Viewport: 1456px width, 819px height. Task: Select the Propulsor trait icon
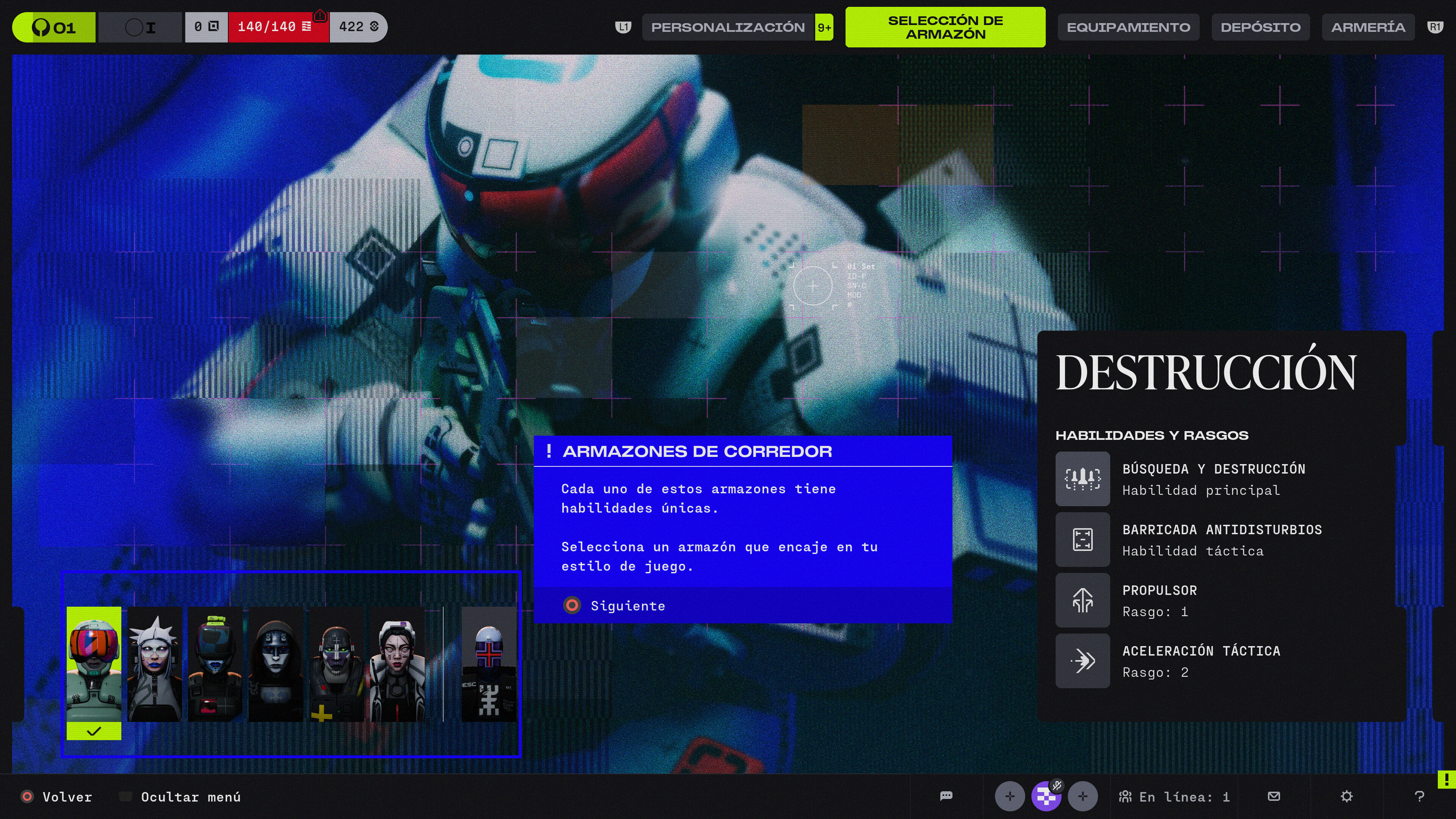pyautogui.click(x=1083, y=600)
